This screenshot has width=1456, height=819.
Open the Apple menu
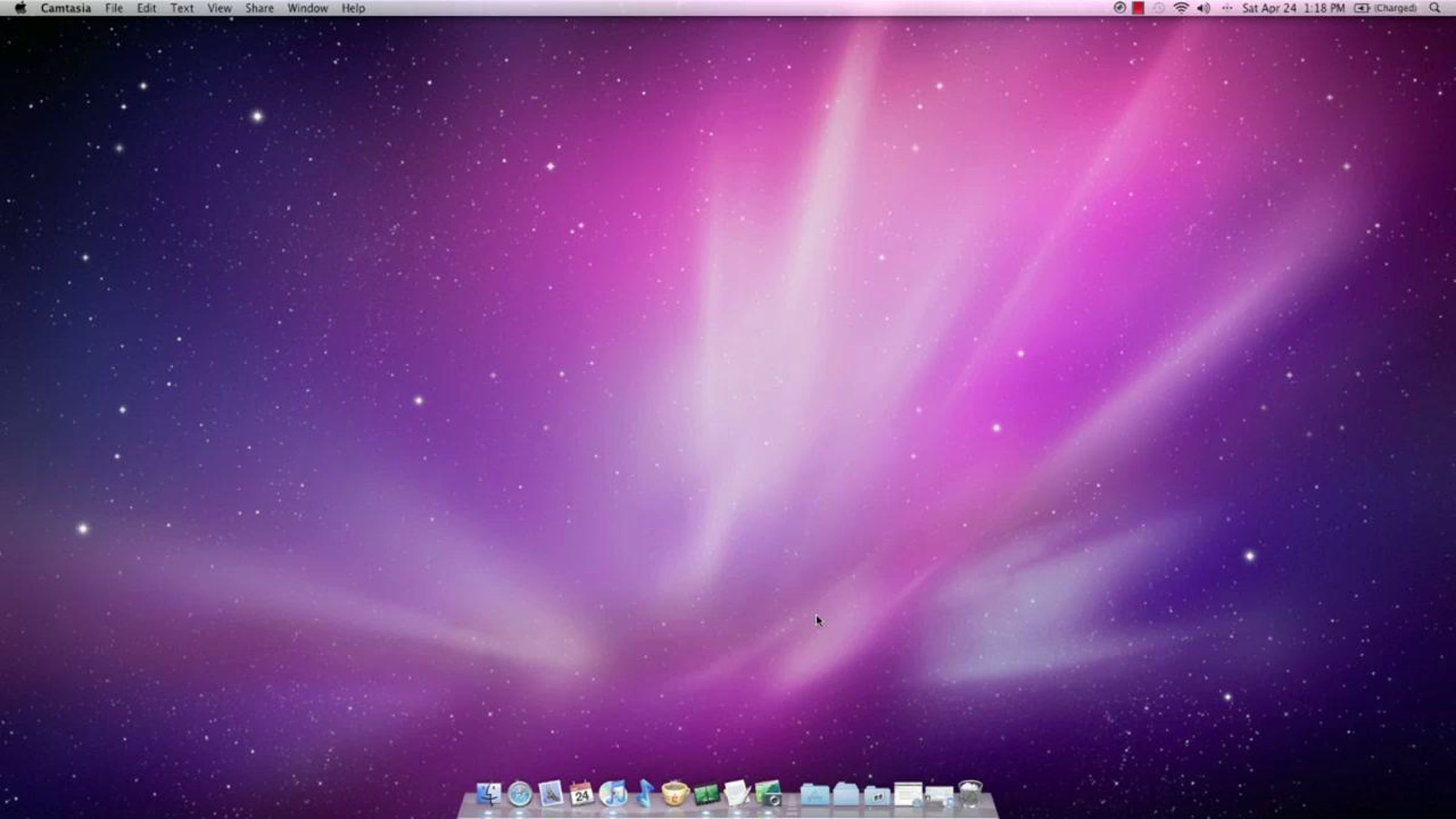click(x=21, y=8)
